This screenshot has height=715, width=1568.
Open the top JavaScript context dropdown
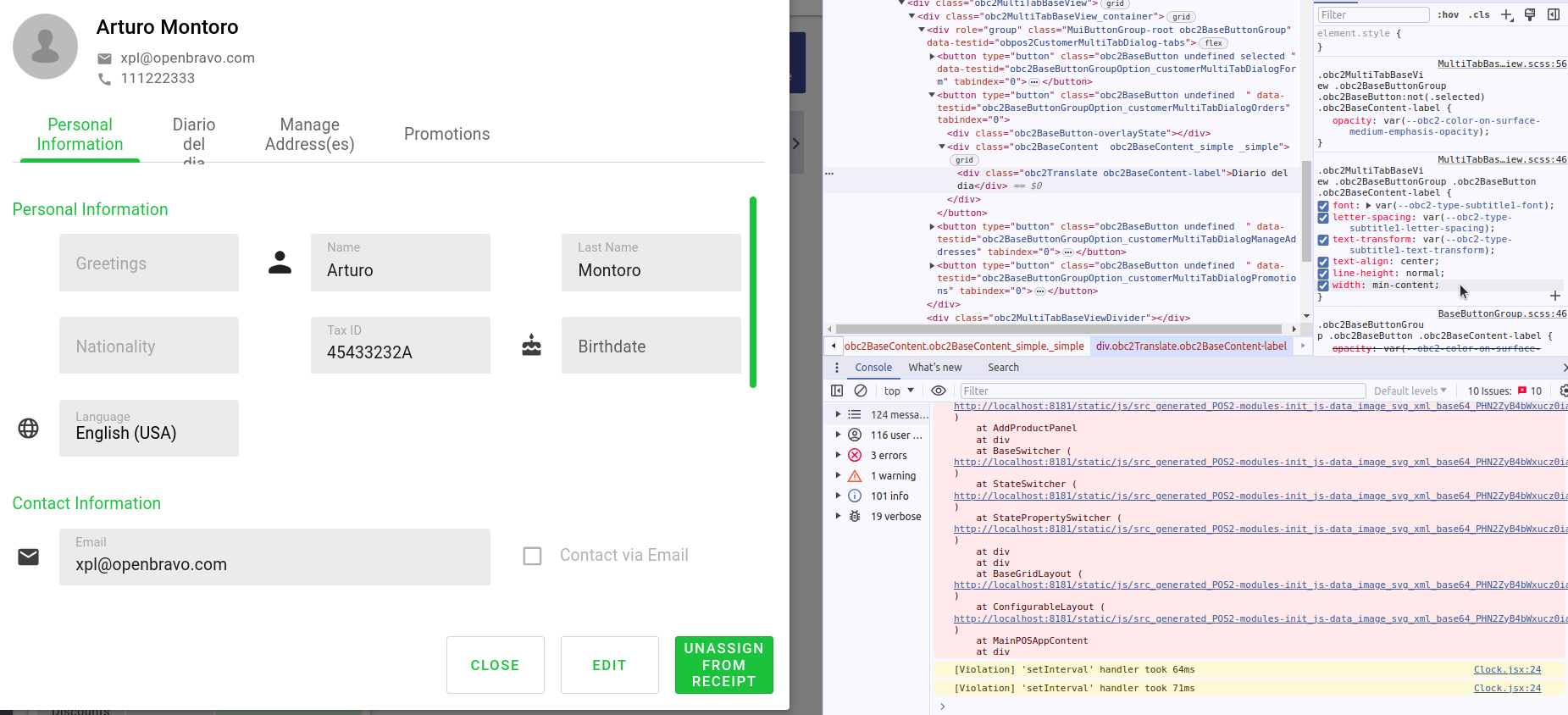pos(899,391)
